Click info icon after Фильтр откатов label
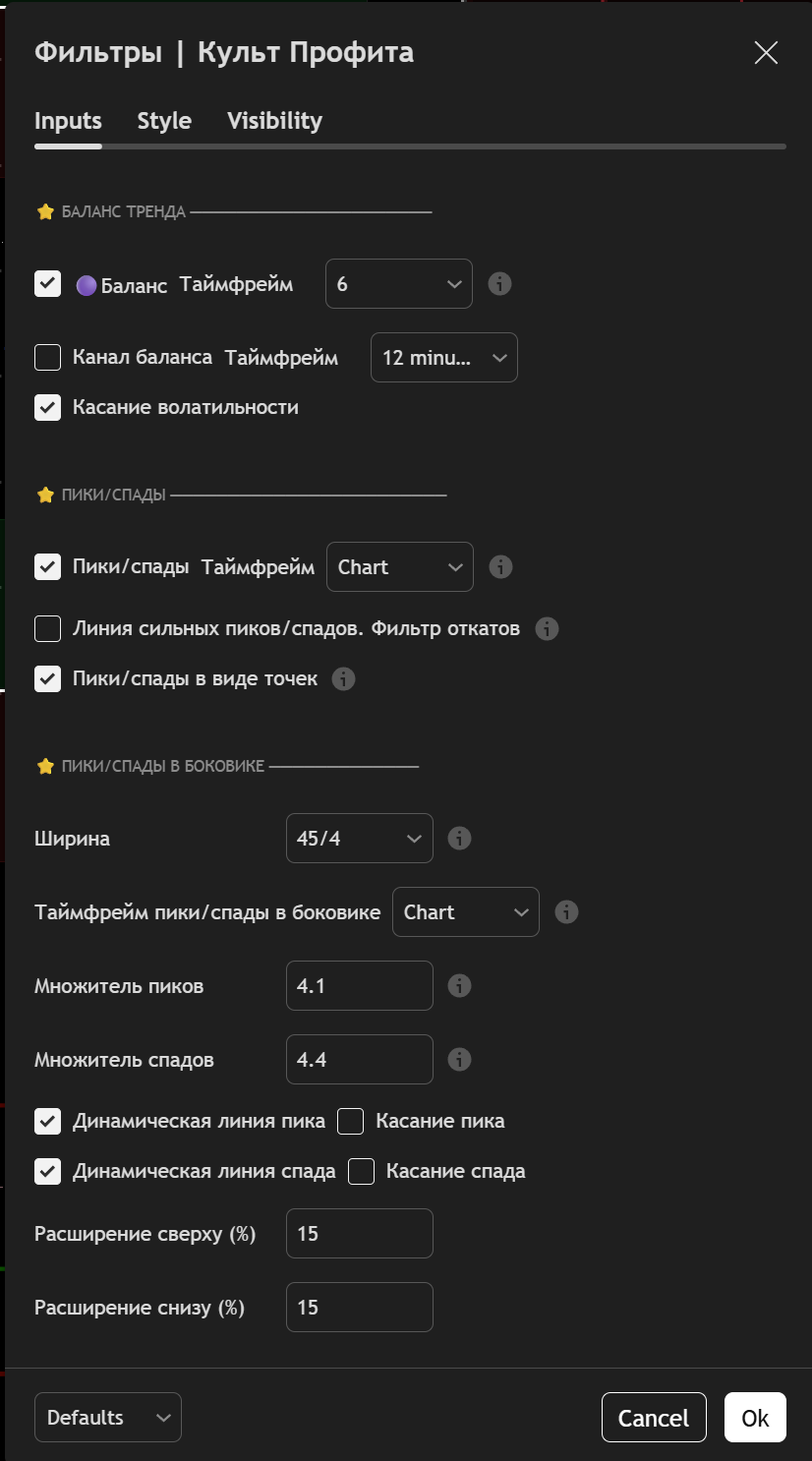Viewport: 812px width, 1461px height. [x=547, y=628]
